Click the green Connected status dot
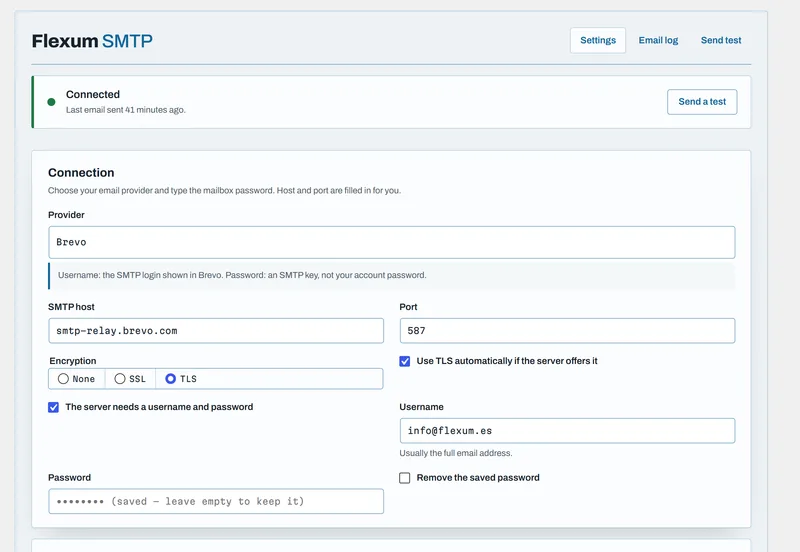The image size is (800, 552). [51, 102]
